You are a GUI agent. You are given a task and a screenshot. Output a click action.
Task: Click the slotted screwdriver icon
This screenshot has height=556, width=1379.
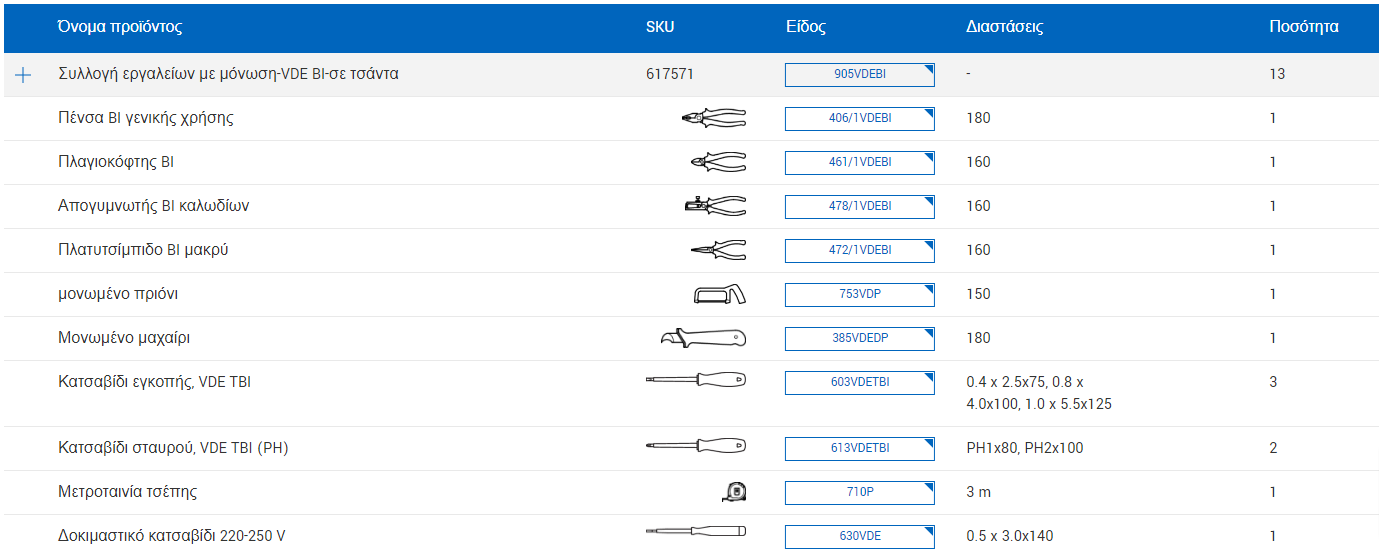tap(696, 381)
